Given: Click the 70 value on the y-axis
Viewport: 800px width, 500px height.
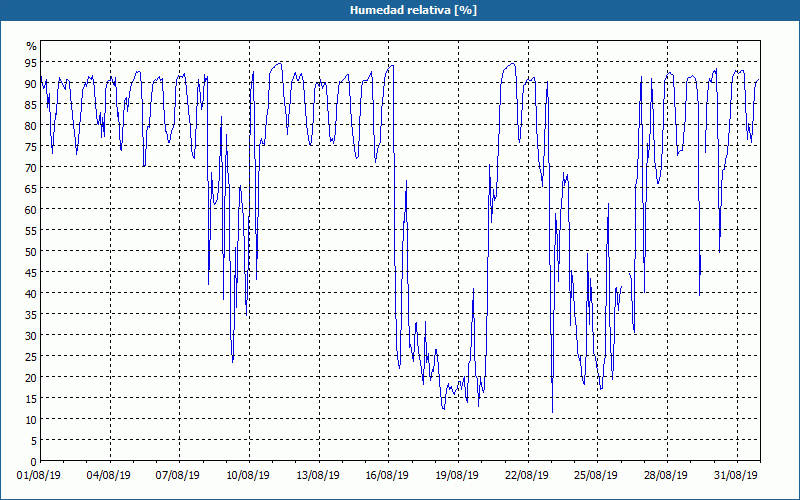Looking at the screenshot, I should [x=31, y=168].
